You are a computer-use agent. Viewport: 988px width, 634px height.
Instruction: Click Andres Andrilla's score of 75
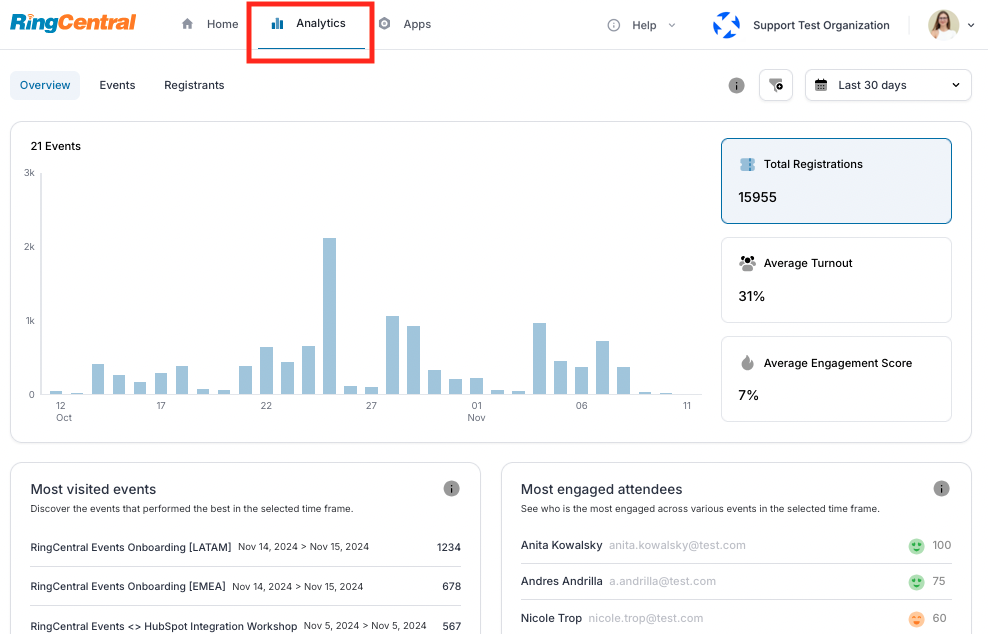(x=939, y=581)
